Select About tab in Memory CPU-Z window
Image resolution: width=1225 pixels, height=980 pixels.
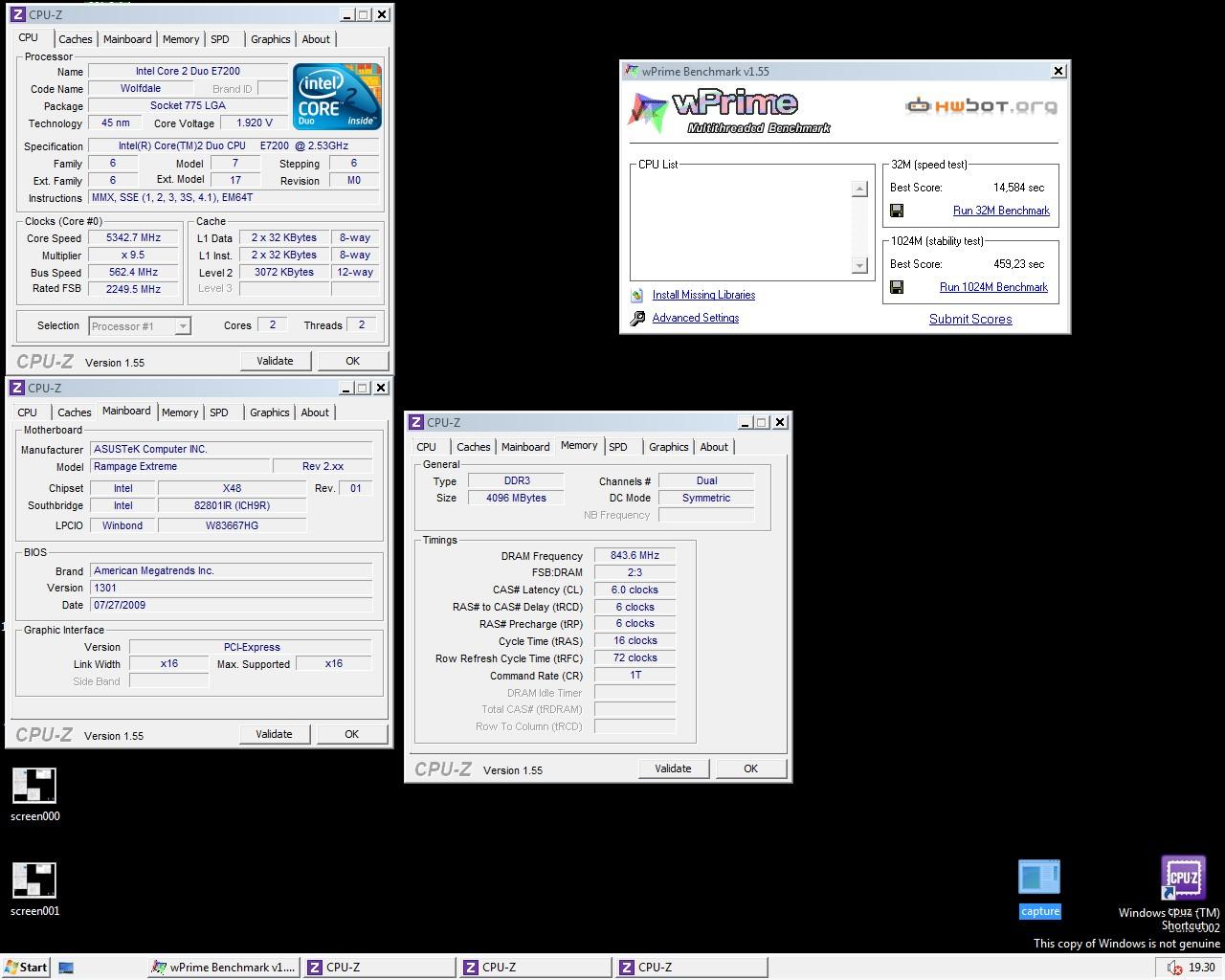[714, 447]
